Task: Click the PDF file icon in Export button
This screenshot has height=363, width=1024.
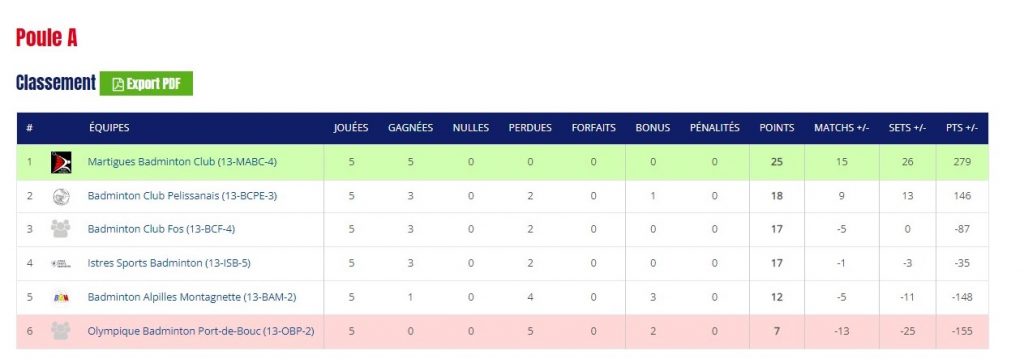Action: coord(118,84)
